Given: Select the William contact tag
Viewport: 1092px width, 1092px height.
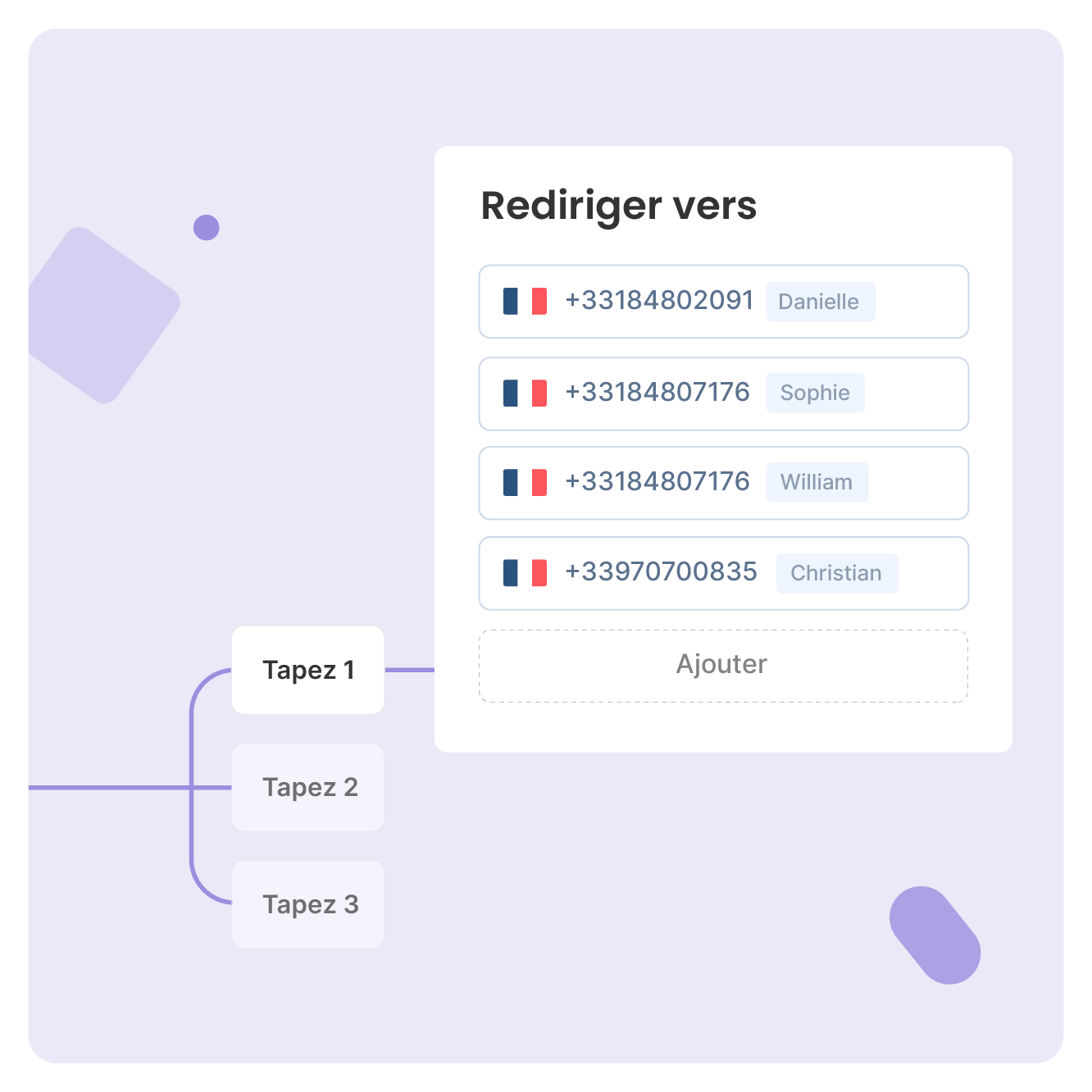Looking at the screenshot, I should point(817,482).
